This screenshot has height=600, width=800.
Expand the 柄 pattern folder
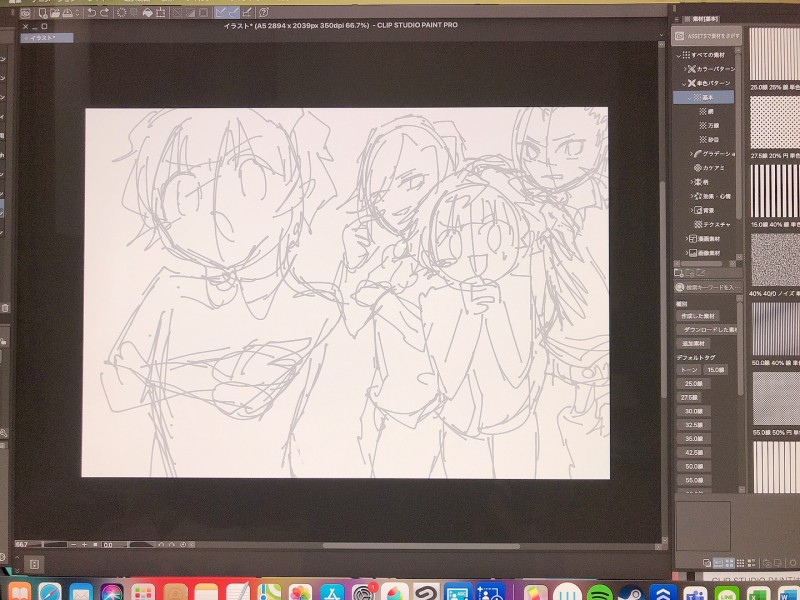691,182
